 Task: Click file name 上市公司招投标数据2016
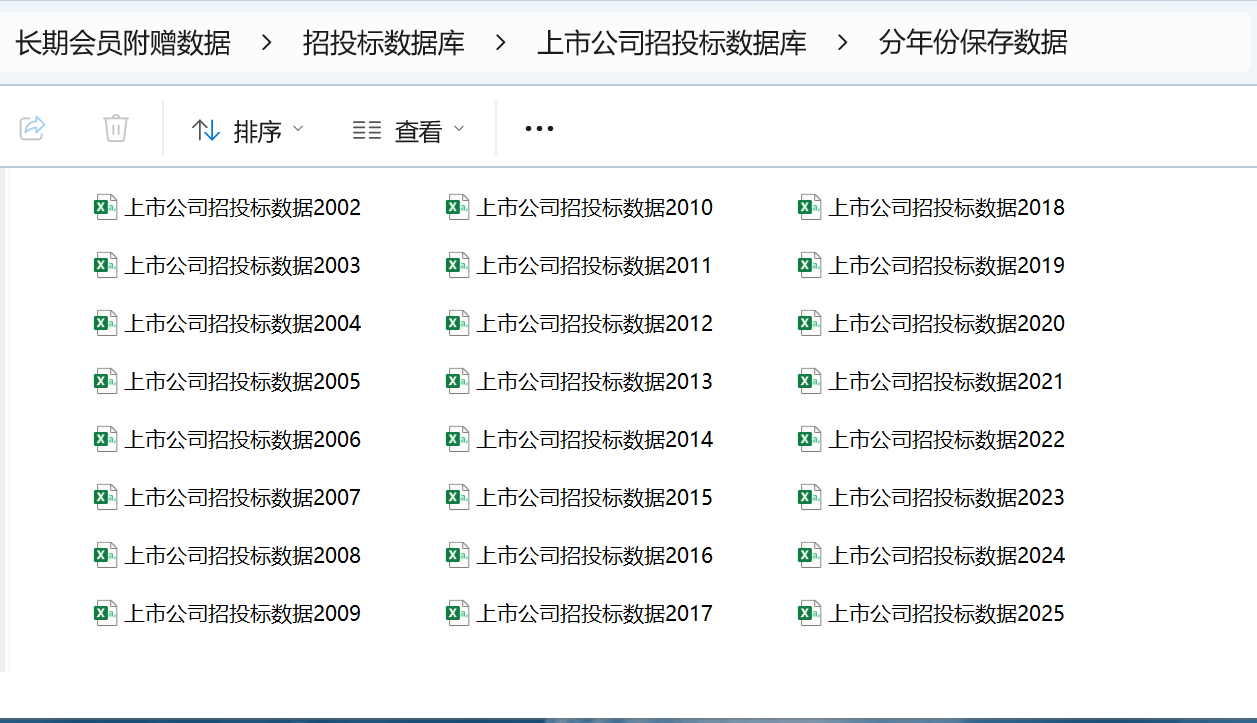(x=595, y=555)
